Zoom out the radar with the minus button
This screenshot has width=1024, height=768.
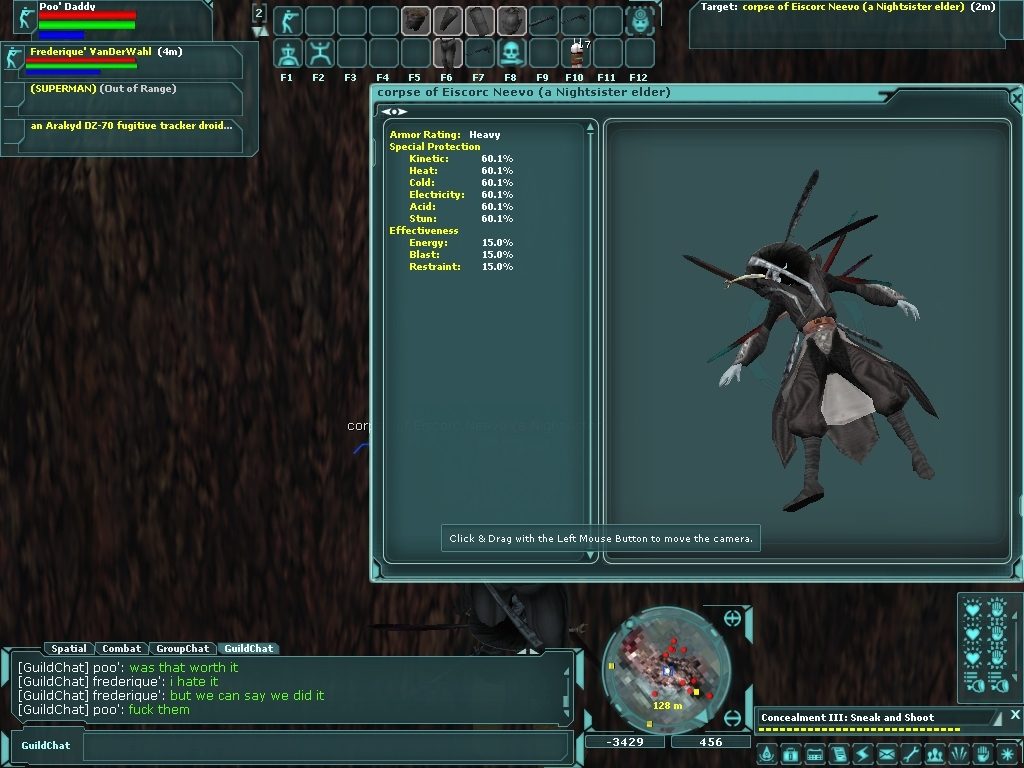pos(733,718)
